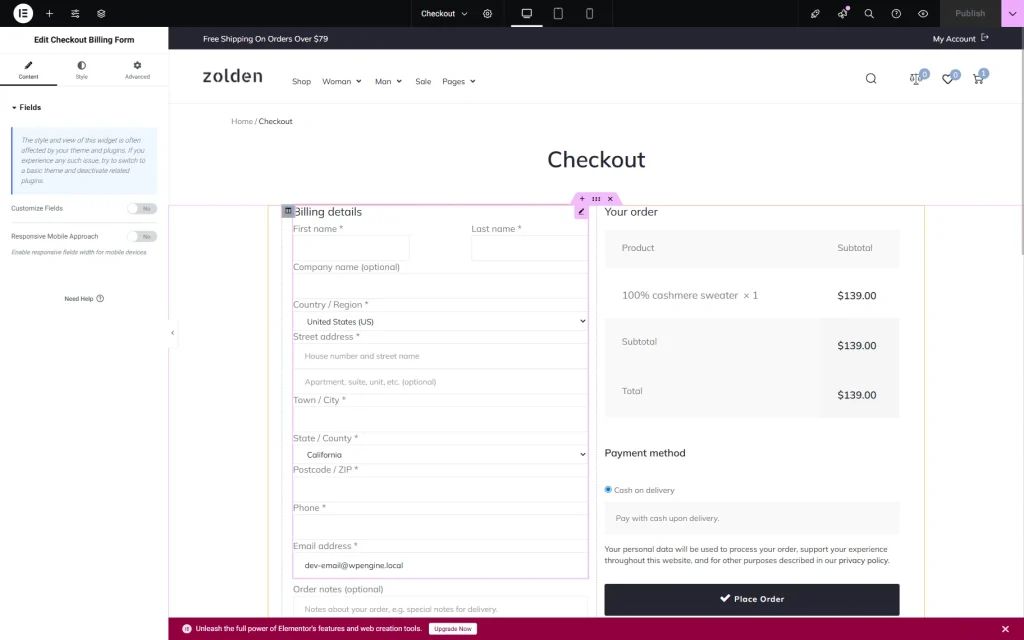Click the Order notes field

click(x=440, y=609)
